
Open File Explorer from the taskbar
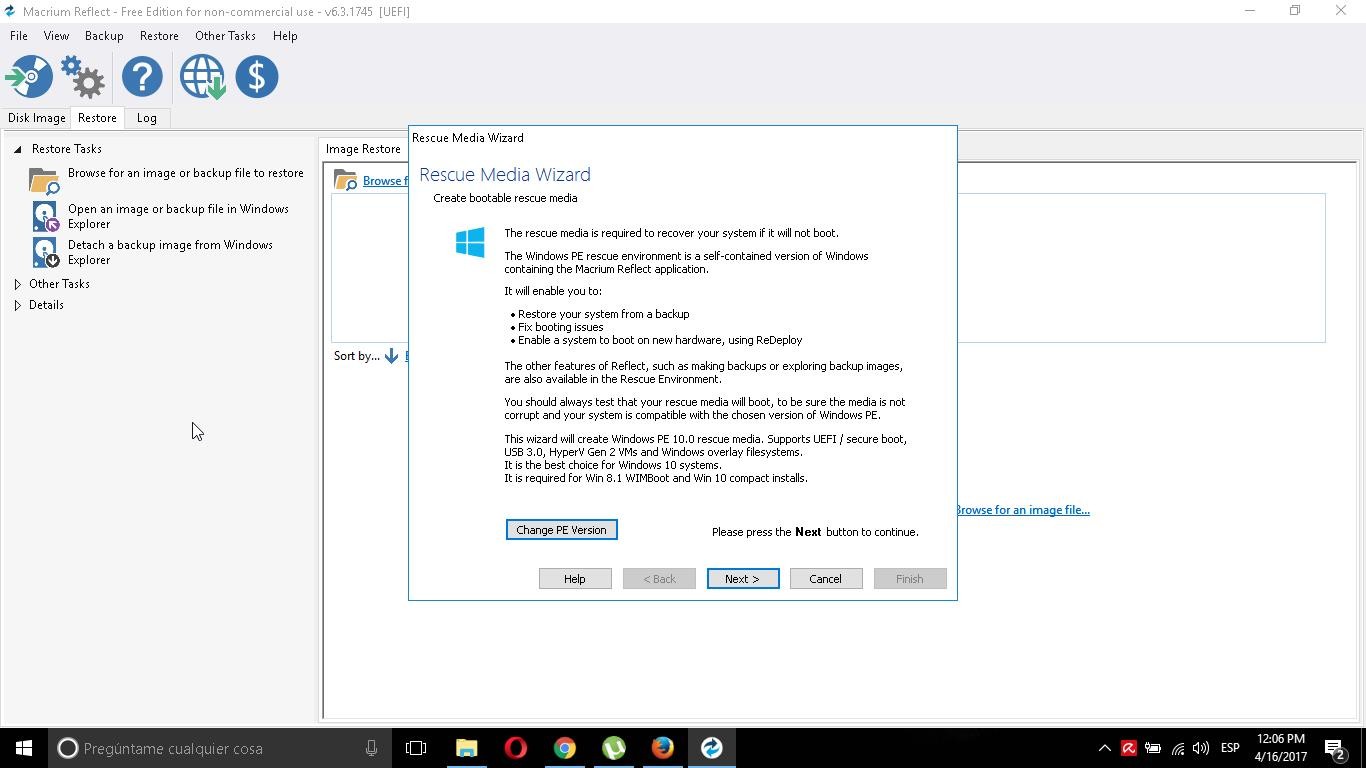click(x=467, y=748)
